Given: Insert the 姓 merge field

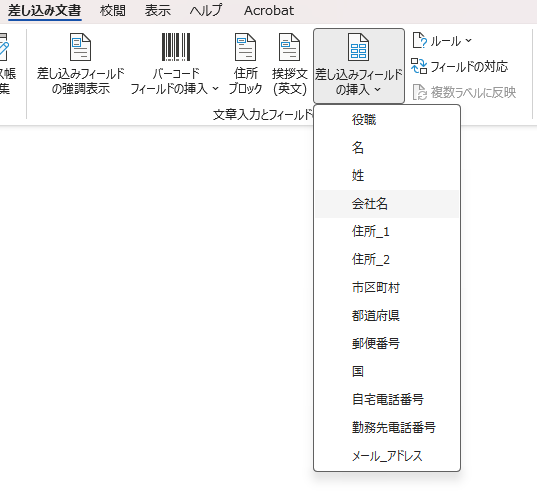Looking at the screenshot, I should click(387, 176).
